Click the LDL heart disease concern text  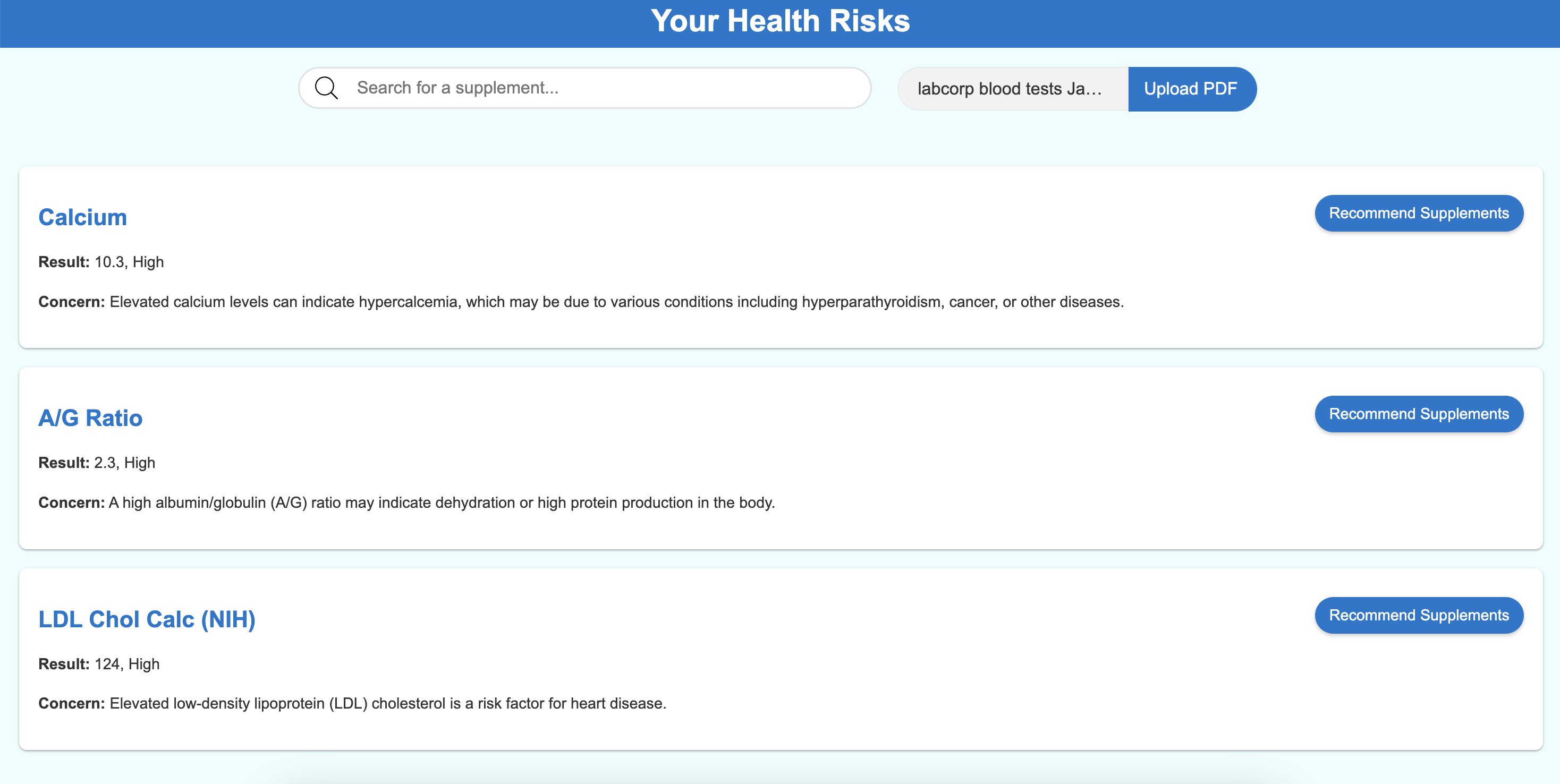tap(387, 703)
